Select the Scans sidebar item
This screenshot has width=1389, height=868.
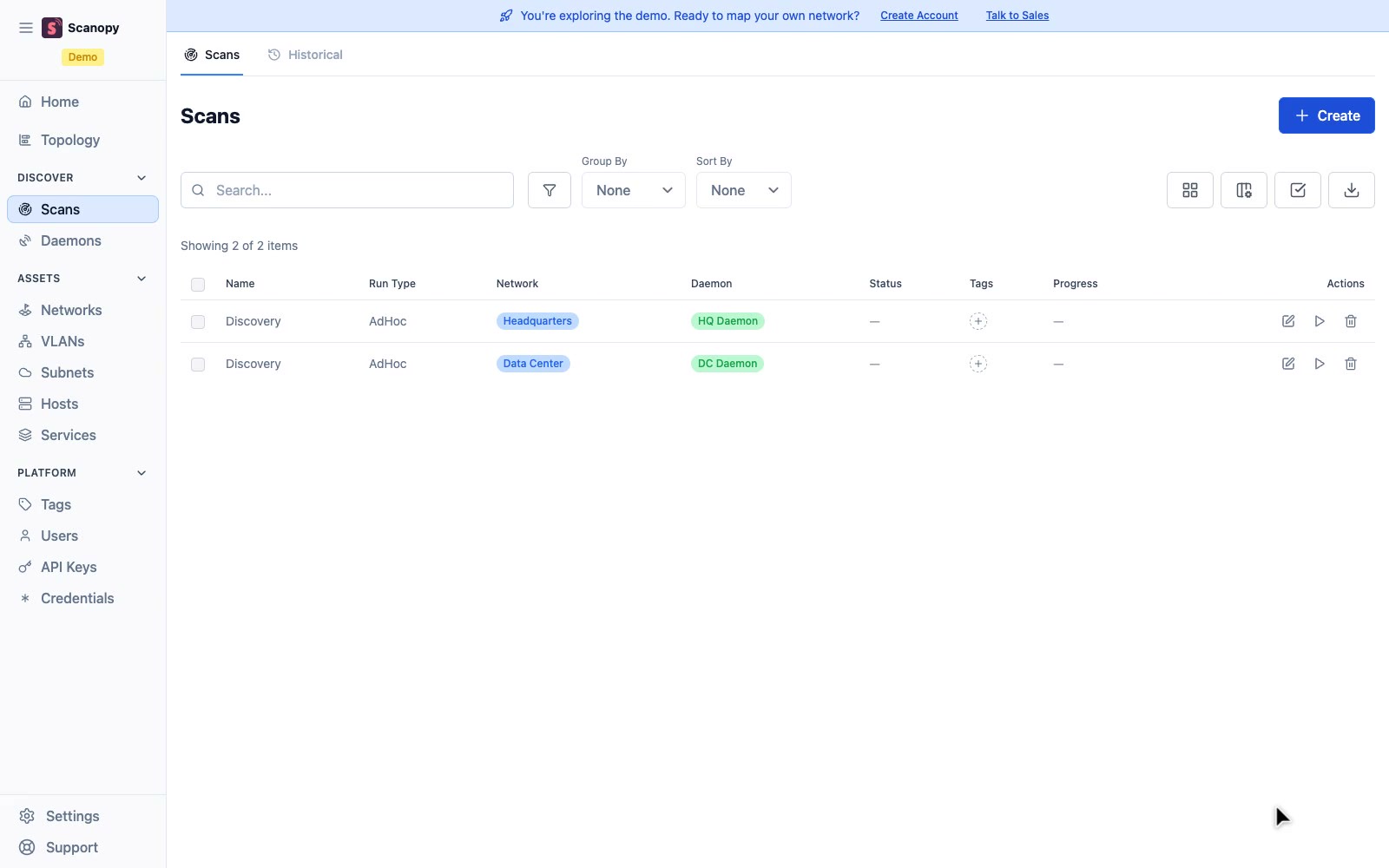pyautogui.click(x=82, y=209)
